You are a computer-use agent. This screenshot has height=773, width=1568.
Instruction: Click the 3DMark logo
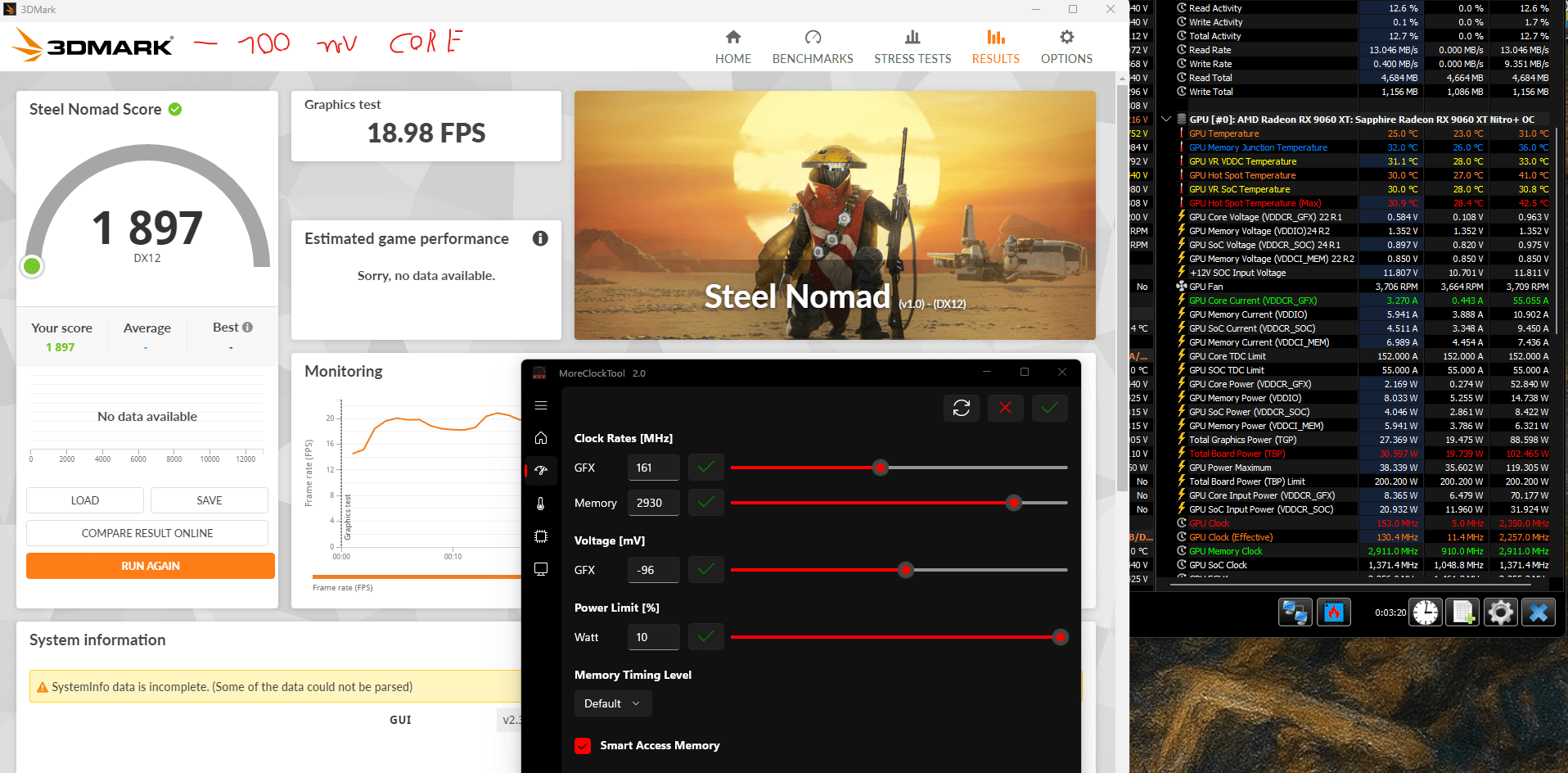94,46
